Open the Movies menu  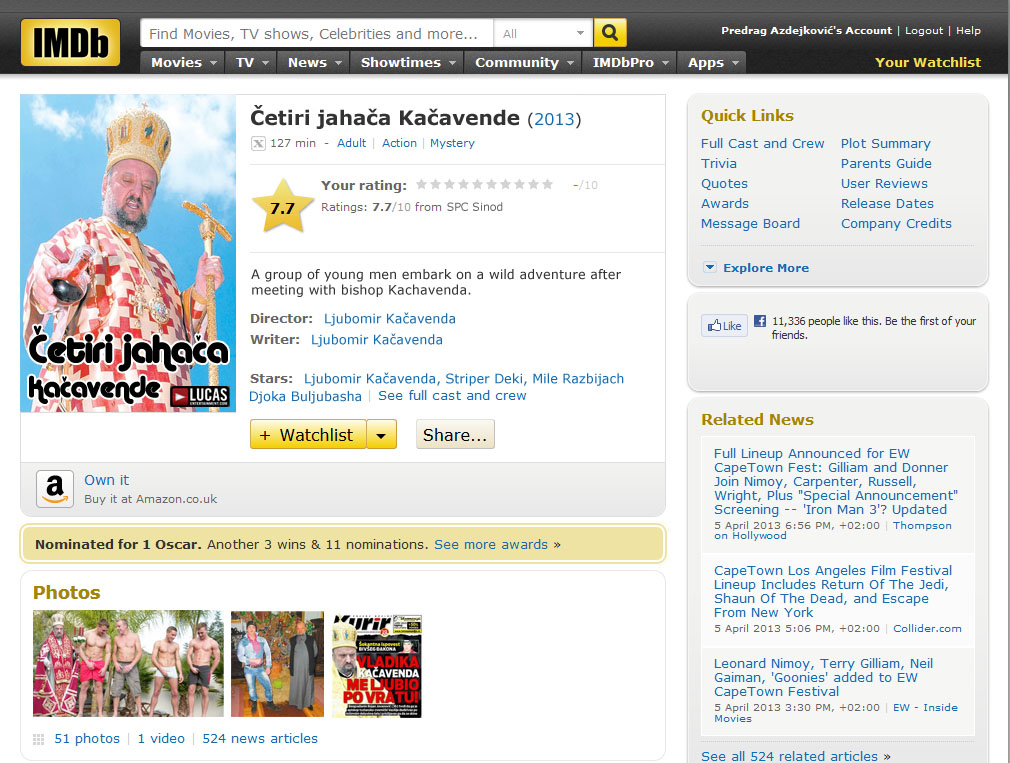coord(184,62)
